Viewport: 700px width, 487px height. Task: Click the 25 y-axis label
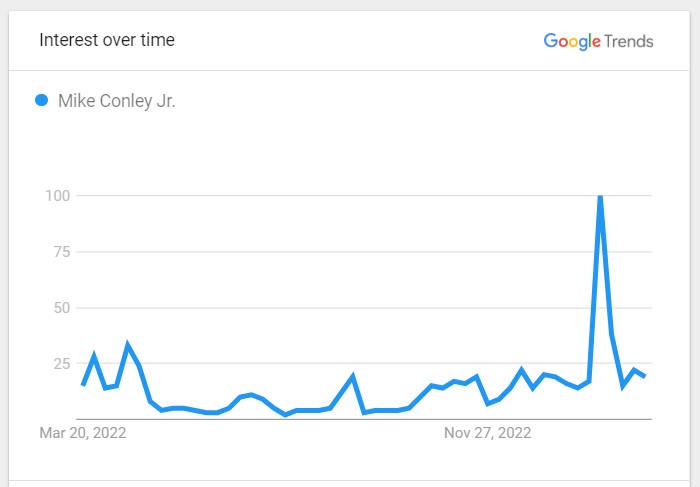(62, 363)
